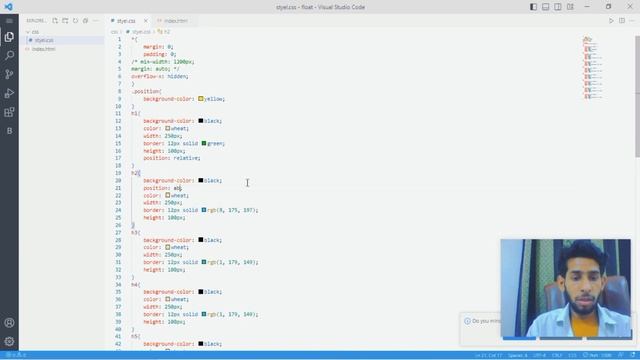Toggle the secondary side bar layout button
640x360 pixels.
pos(558,7)
